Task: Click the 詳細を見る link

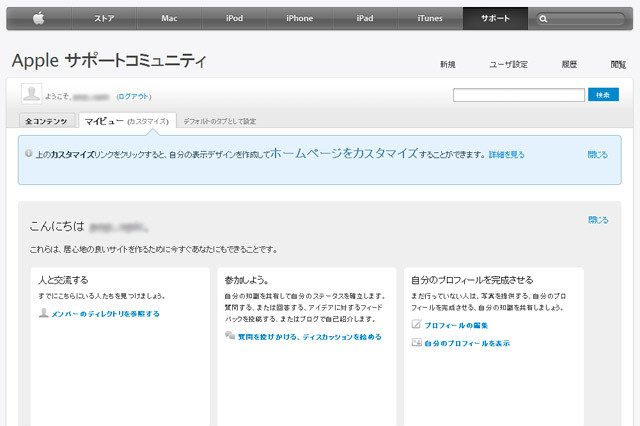Action: (x=507, y=155)
